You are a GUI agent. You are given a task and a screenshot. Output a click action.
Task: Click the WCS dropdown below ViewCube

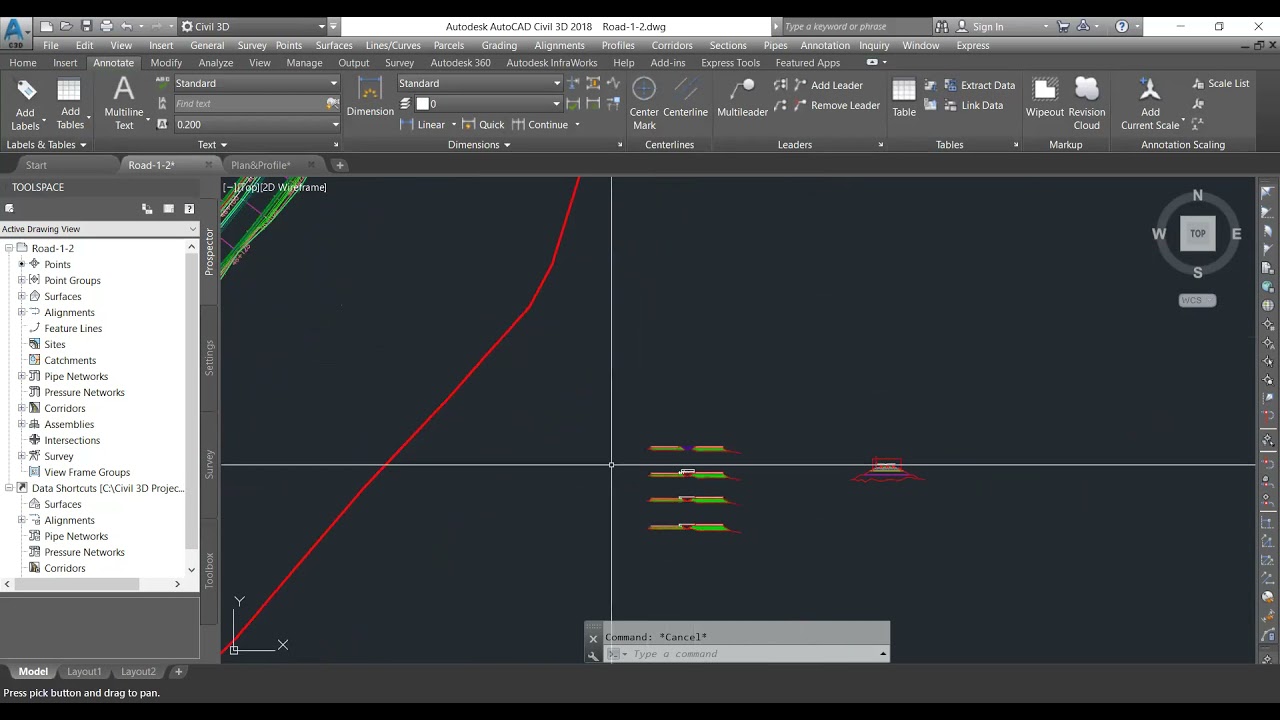(x=1197, y=300)
